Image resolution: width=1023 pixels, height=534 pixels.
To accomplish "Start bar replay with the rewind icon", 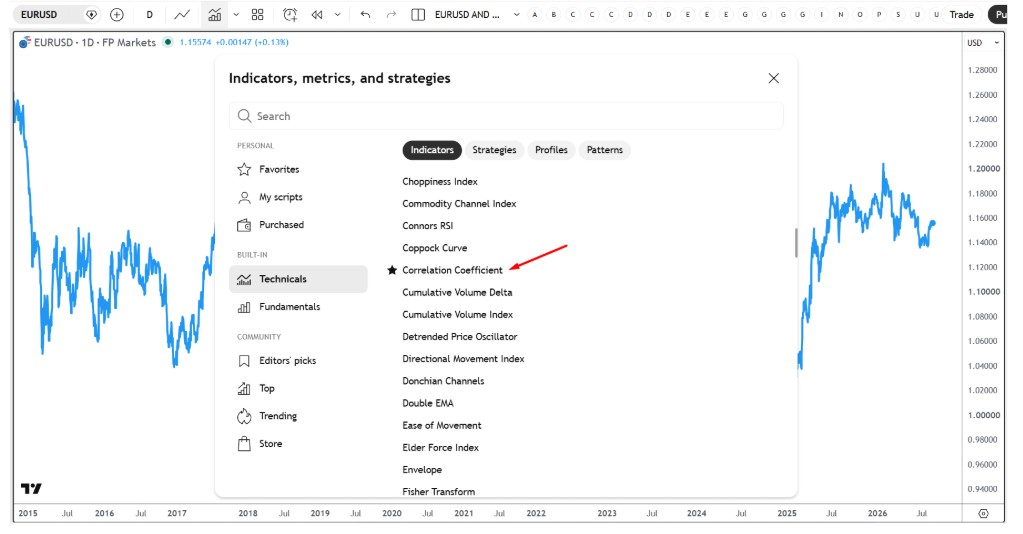I will pos(317,14).
